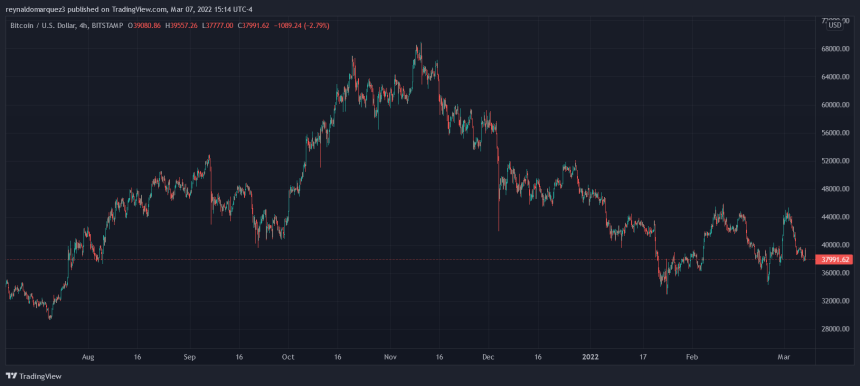The width and height of the screenshot is (860, 386).
Task: Click the reynaldomarquez3 publisher text
Action: coord(35,9)
